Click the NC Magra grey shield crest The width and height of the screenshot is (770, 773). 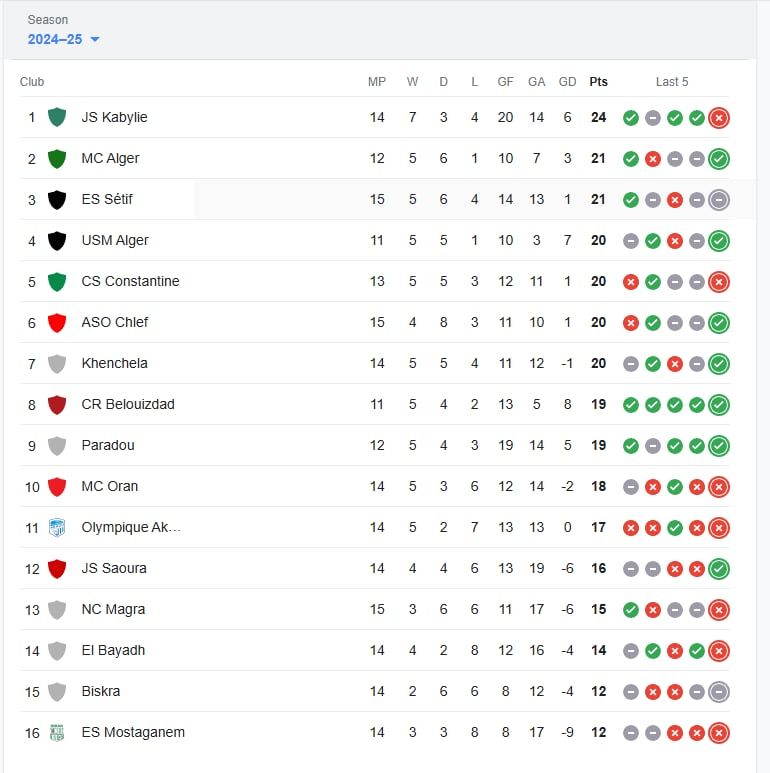(57, 610)
